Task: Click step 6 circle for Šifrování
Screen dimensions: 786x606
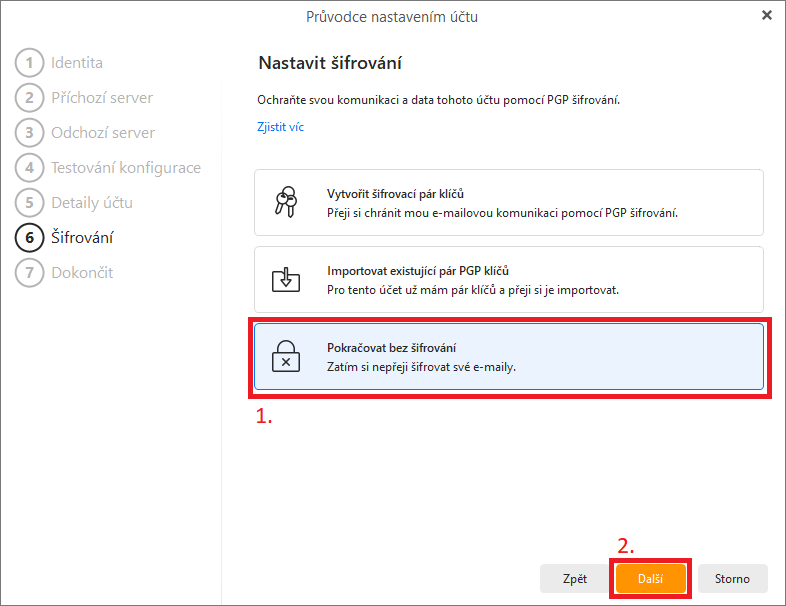Action: [30, 238]
